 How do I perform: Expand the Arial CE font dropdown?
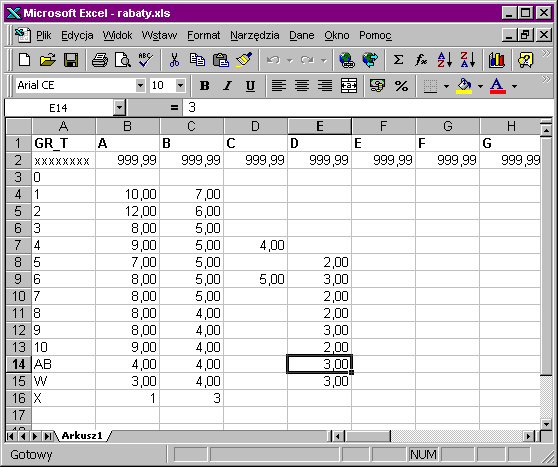click(140, 85)
